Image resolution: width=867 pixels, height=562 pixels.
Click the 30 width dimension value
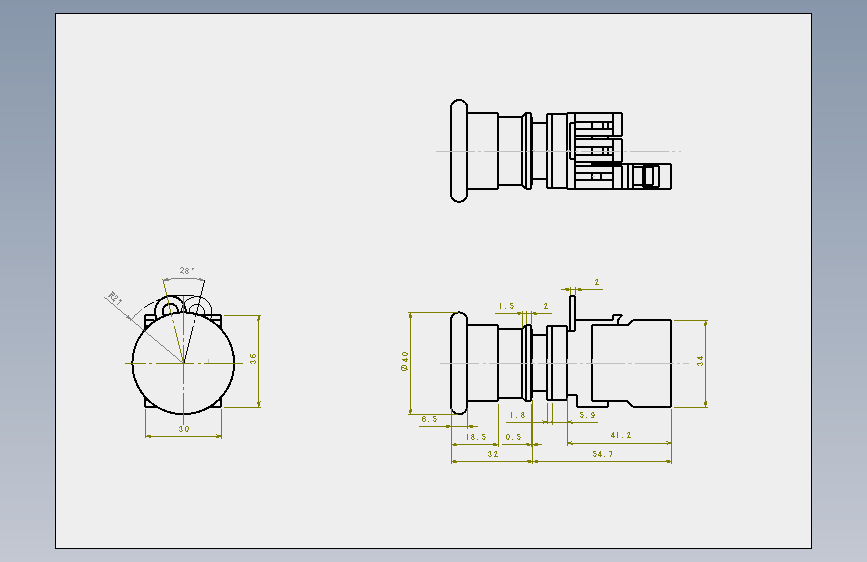point(184,429)
